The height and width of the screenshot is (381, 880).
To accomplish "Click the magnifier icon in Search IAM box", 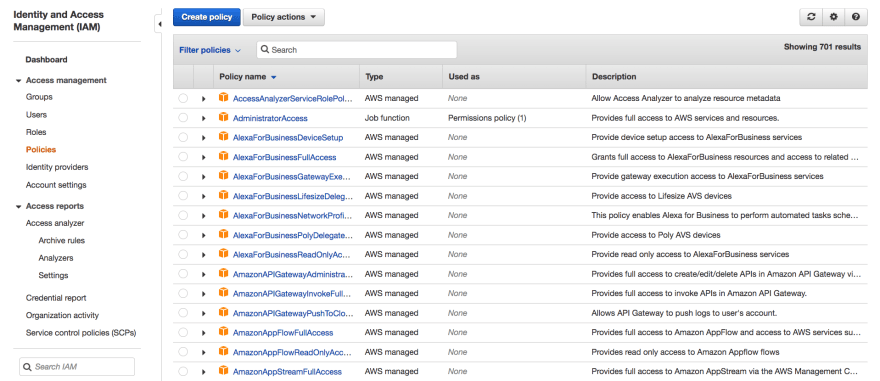I will (27, 367).
